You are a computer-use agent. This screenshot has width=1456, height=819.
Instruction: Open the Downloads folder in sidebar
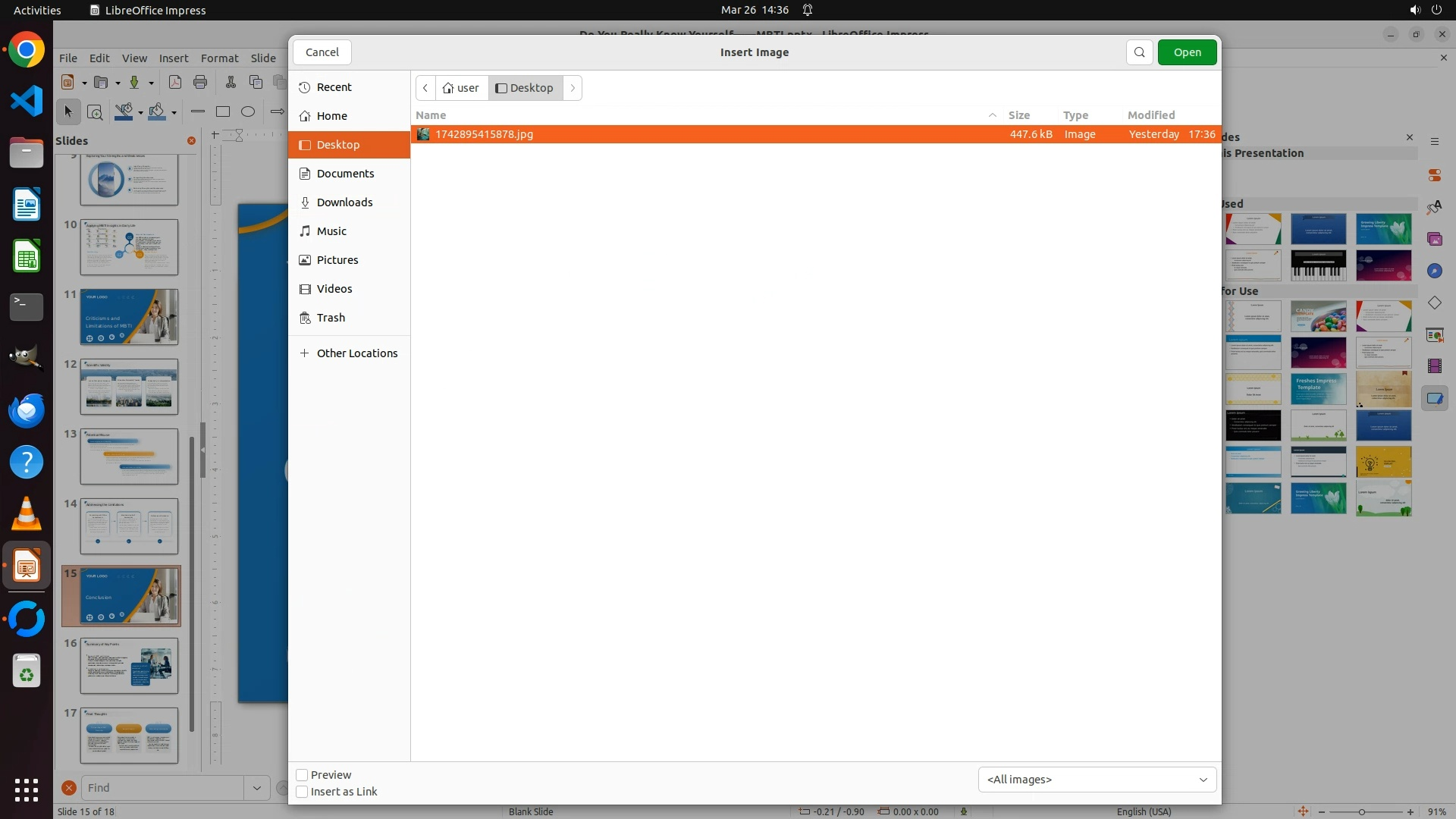344,202
